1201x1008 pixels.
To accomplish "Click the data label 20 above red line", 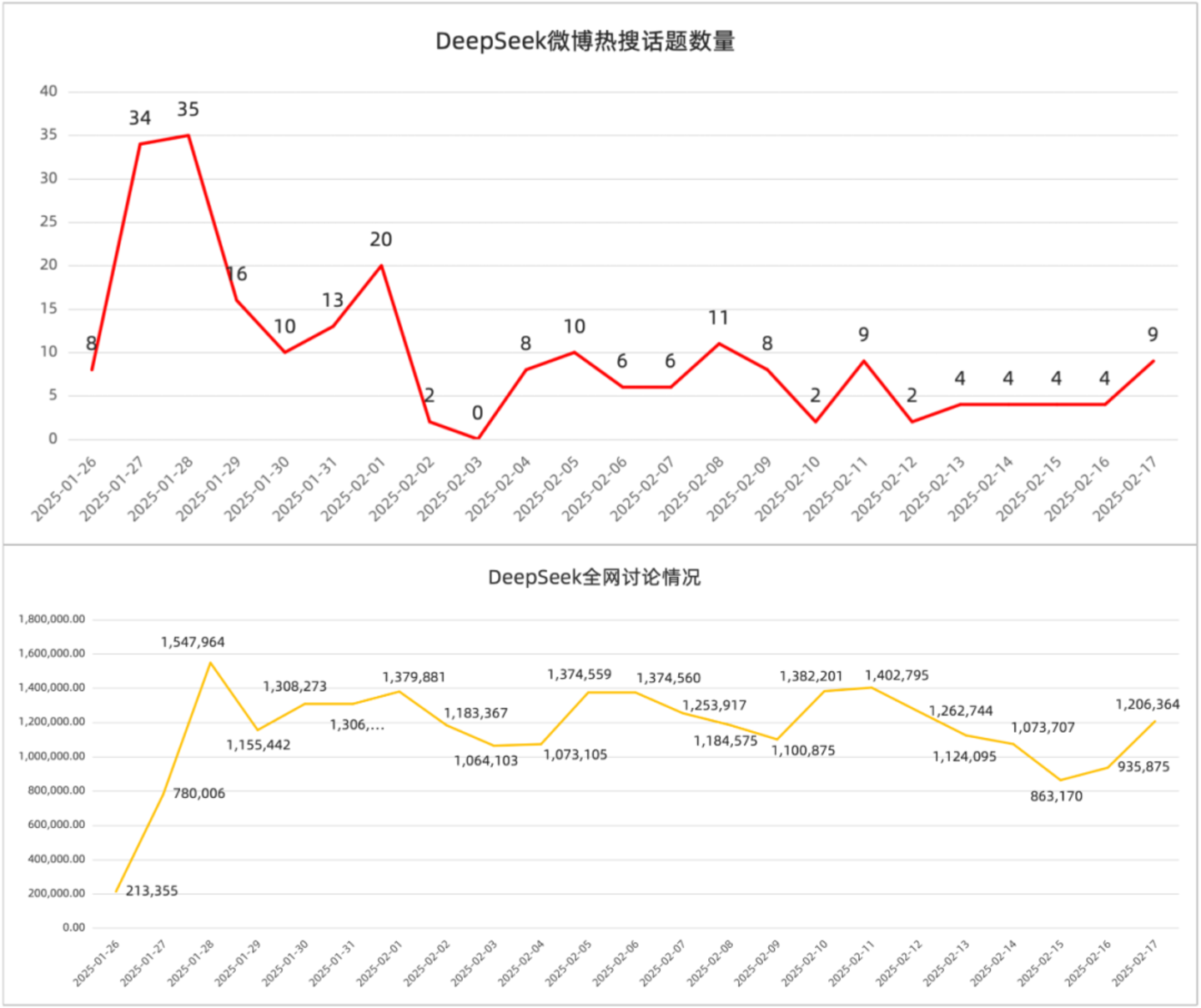I will point(380,240).
